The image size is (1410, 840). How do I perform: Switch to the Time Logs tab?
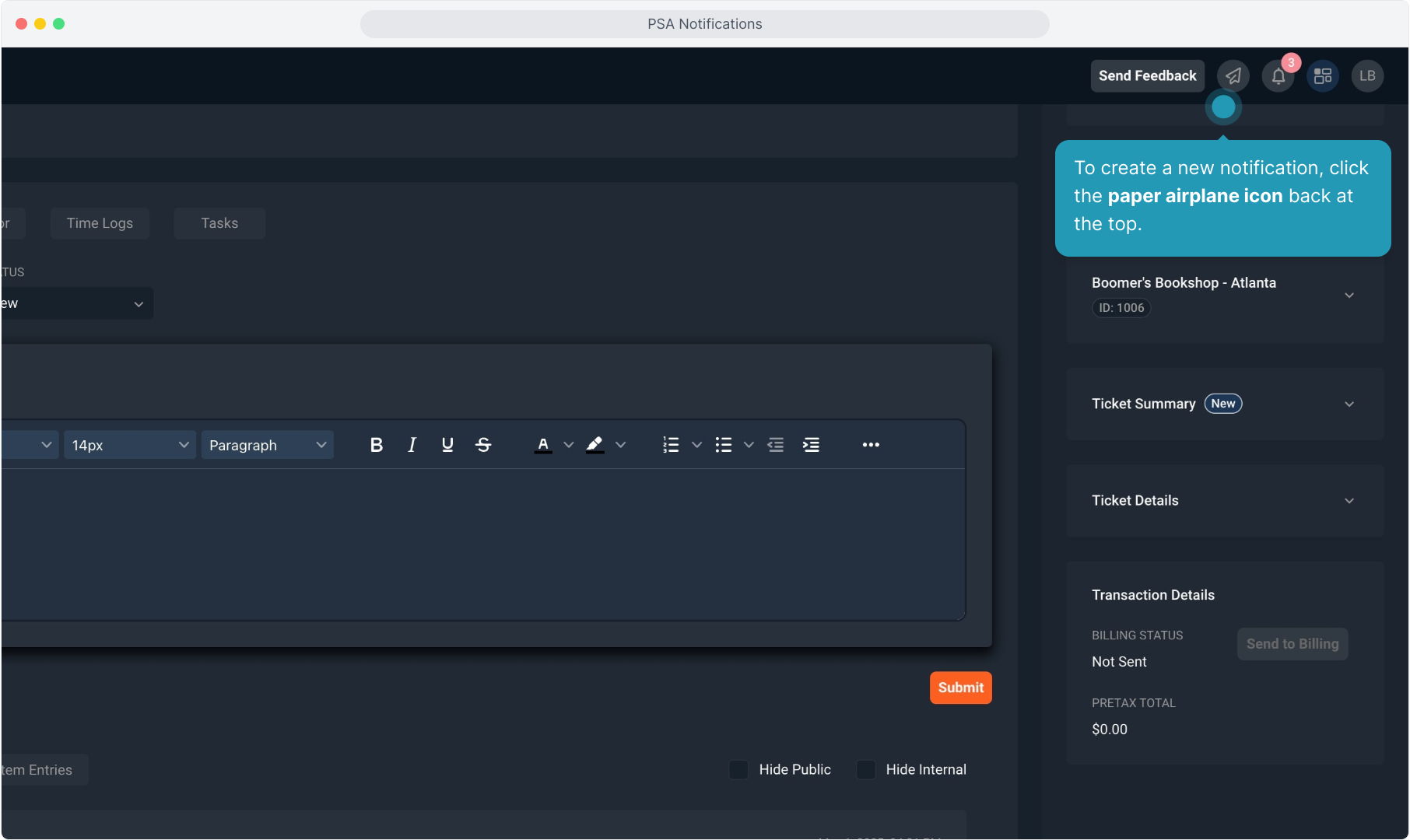tap(100, 223)
